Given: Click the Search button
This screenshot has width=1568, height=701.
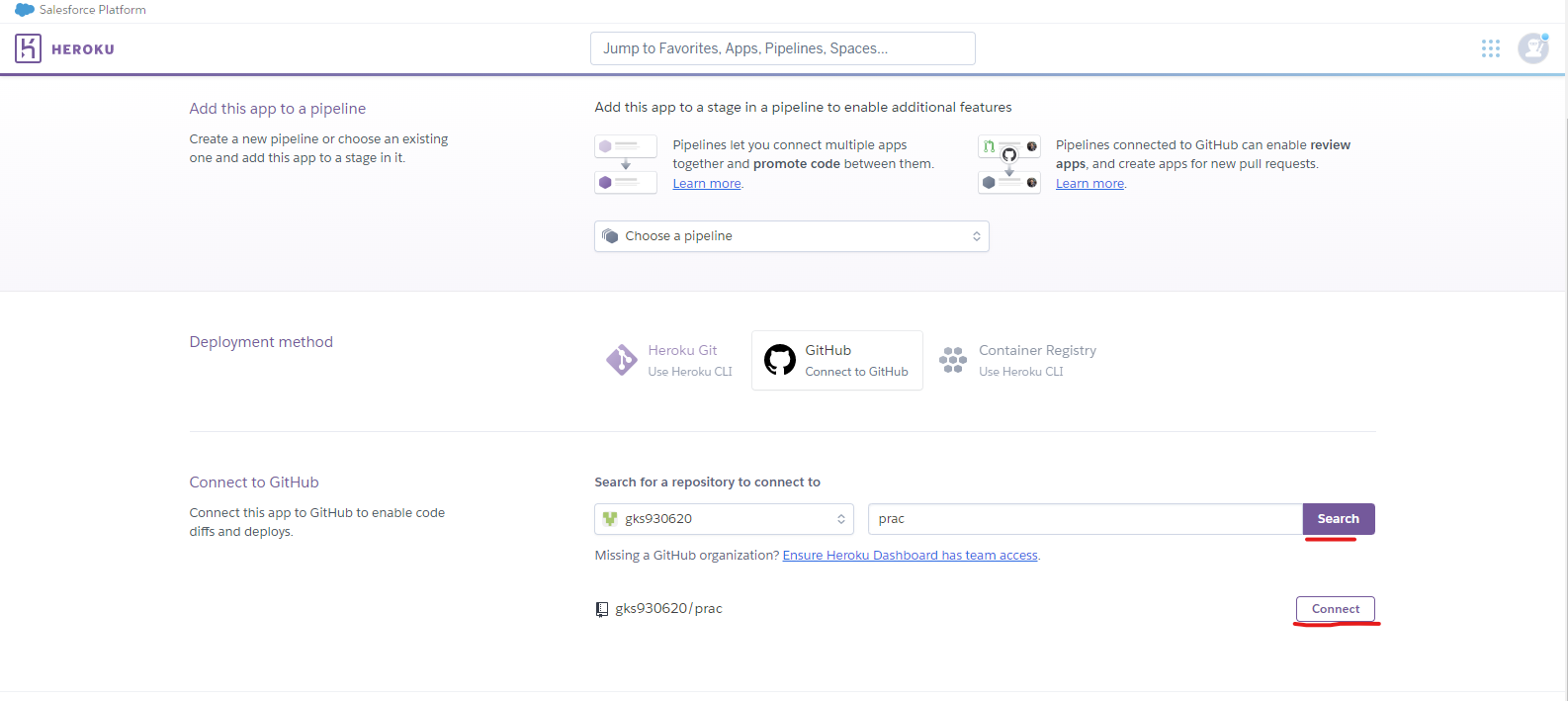Looking at the screenshot, I should pyautogui.click(x=1339, y=519).
